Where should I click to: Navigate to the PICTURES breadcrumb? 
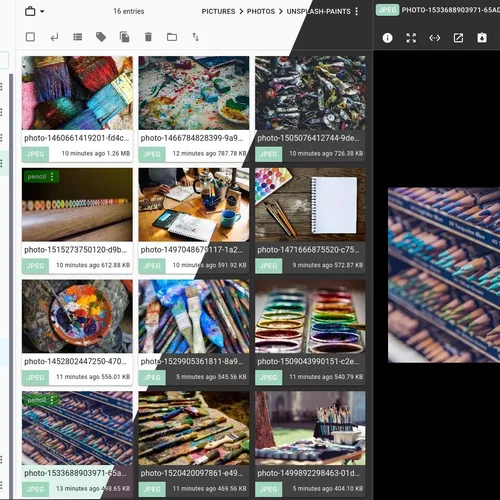click(x=218, y=11)
